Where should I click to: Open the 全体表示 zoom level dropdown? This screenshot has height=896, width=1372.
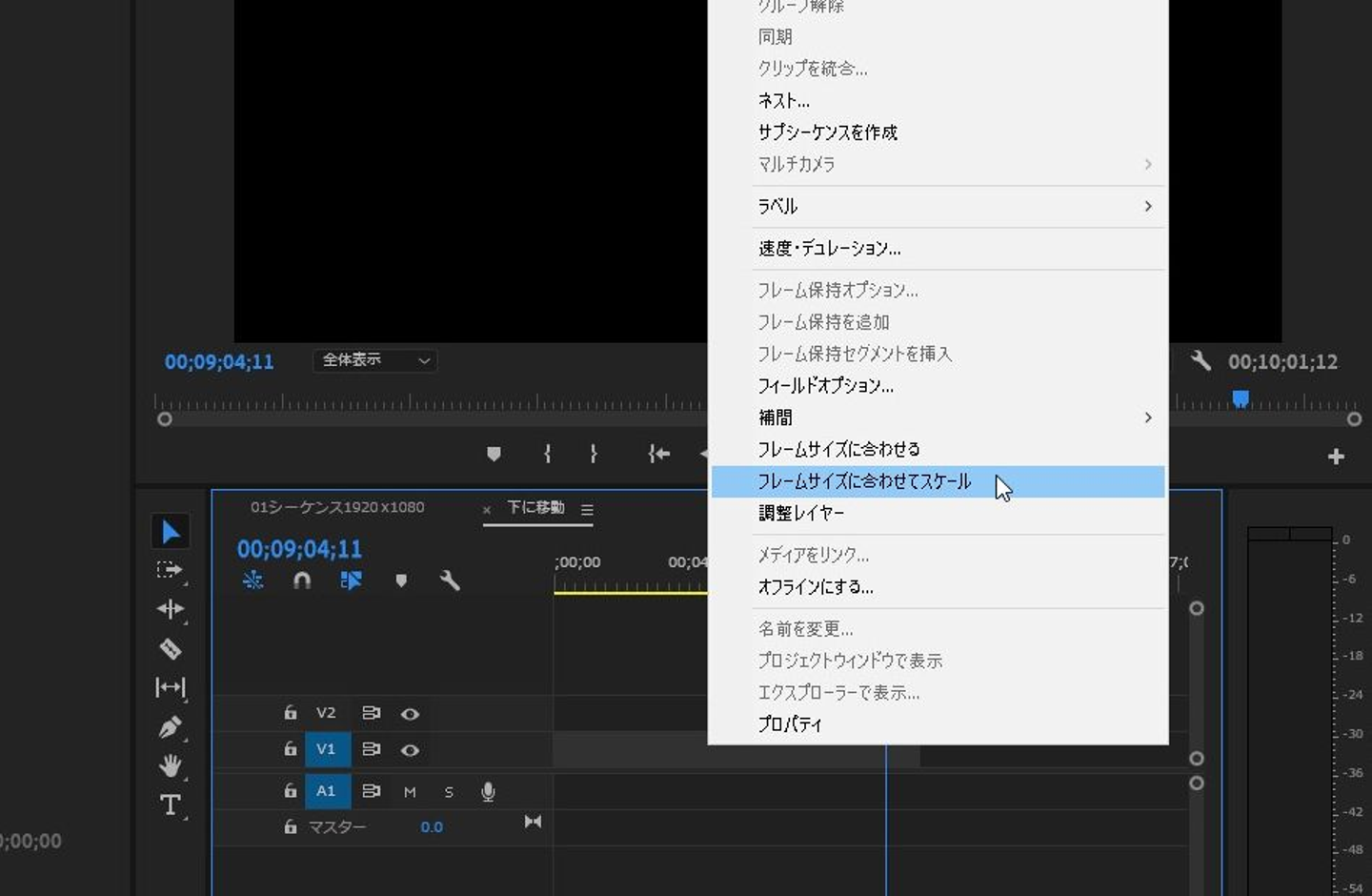[x=375, y=360]
